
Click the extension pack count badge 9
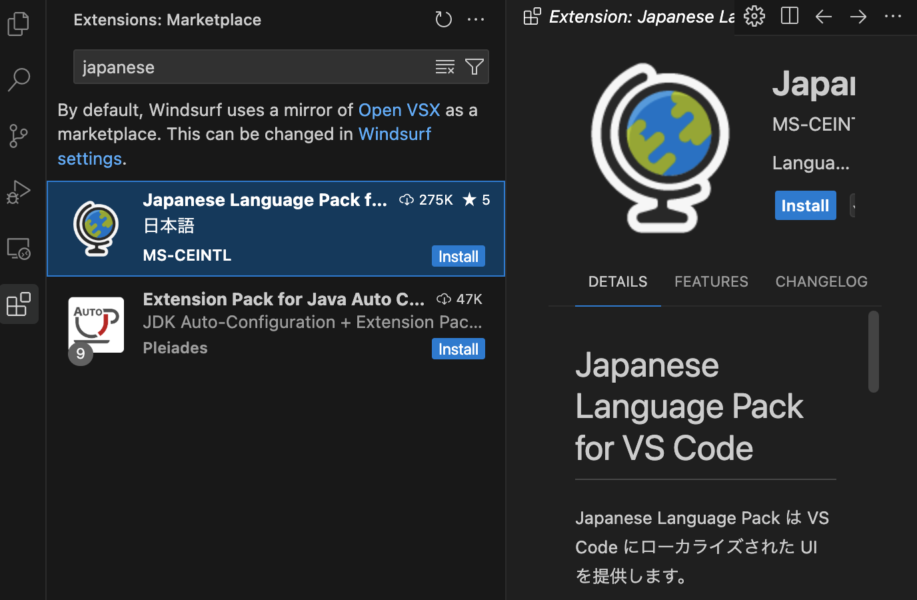[81, 353]
